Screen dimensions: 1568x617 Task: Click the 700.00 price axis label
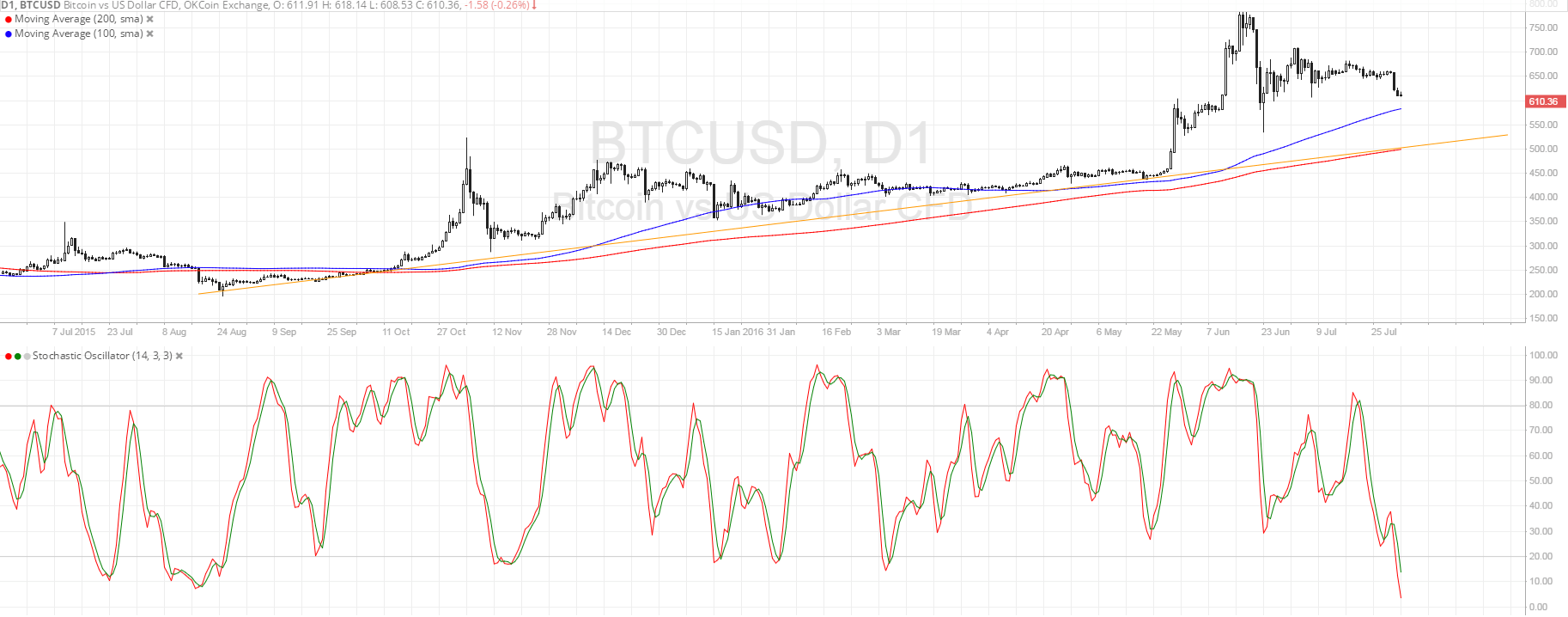[1543, 52]
